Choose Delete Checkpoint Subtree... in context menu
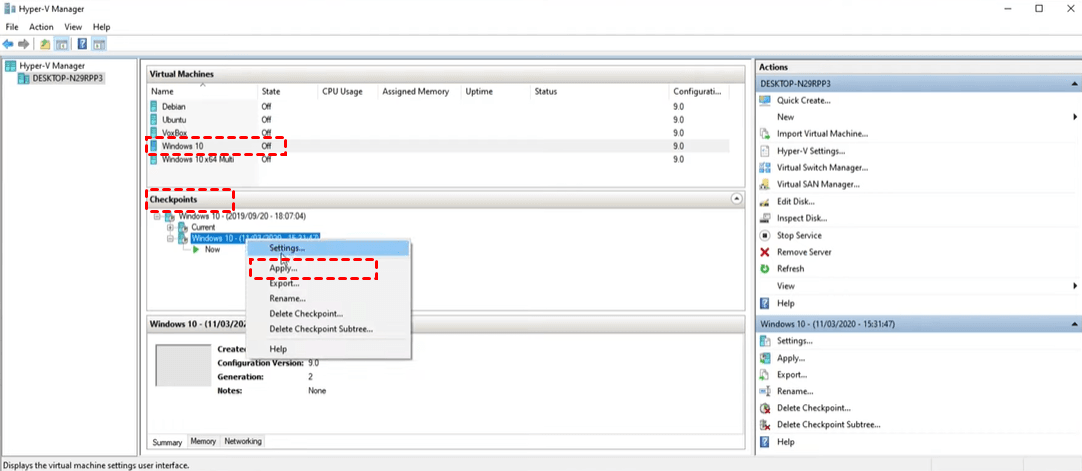 328,329
